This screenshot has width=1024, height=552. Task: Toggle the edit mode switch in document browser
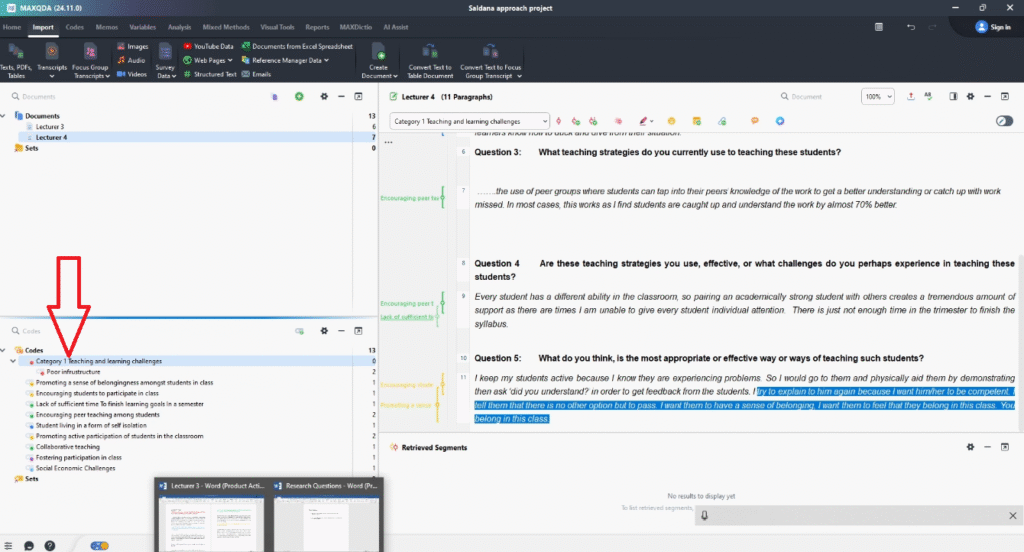point(1003,121)
